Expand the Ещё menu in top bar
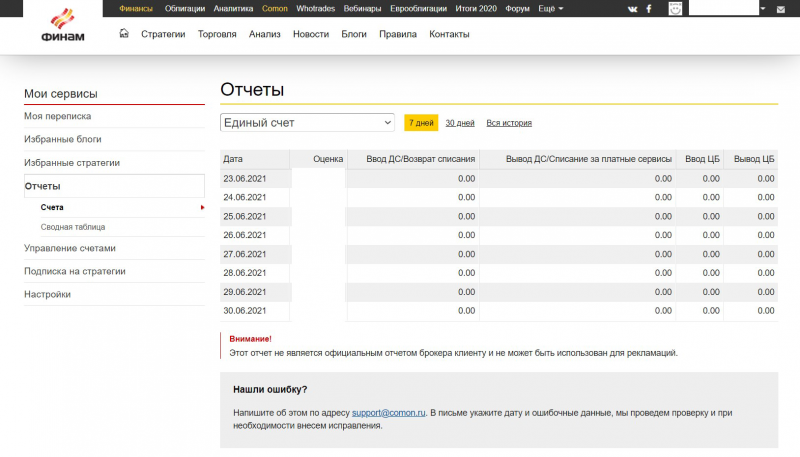Screen dimensions: 800x457 coord(549,8)
